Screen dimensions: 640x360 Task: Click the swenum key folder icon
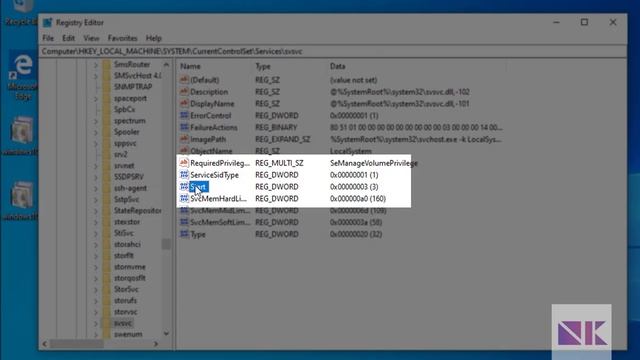(x=107, y=334)
